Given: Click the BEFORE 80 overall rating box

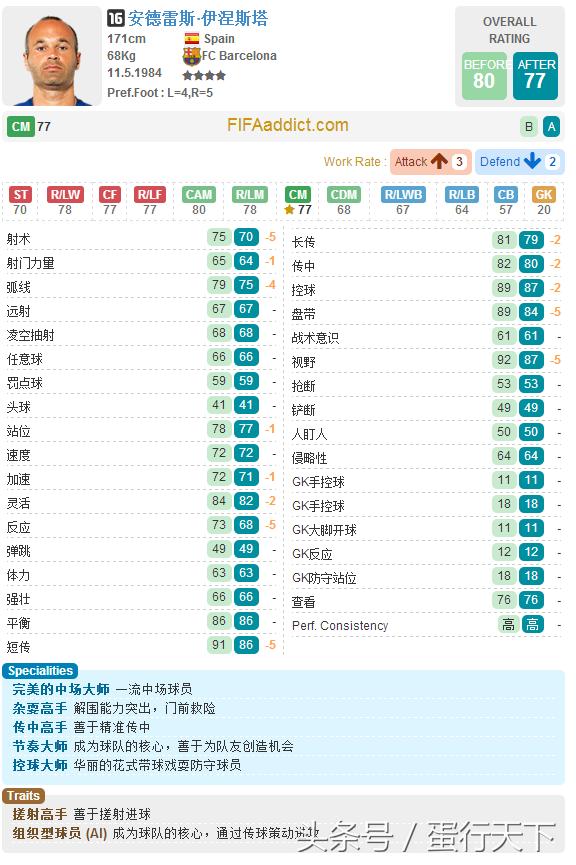Looking at the screenshot, I should (484, 76).
